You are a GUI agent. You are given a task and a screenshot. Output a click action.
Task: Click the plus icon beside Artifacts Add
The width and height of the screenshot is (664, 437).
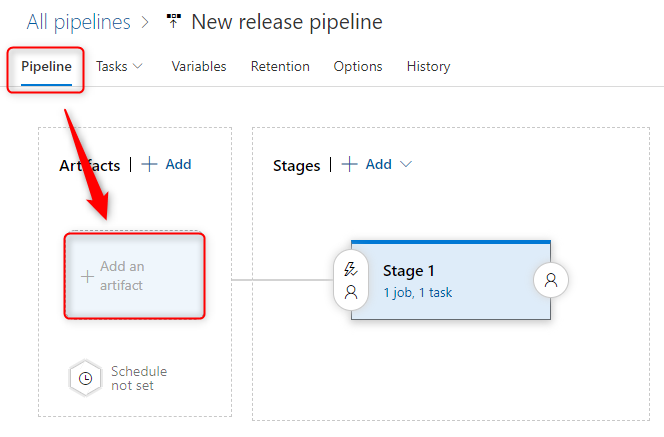(x=149, y=165)
